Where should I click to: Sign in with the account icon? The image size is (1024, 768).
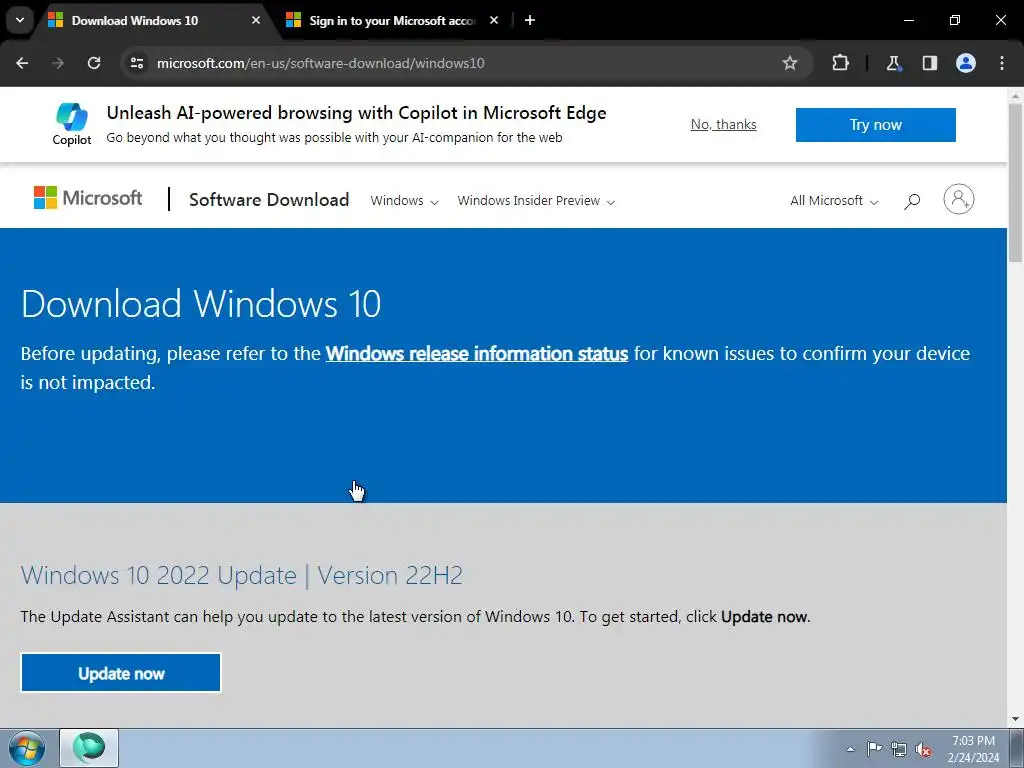click(x=958, y=199)
